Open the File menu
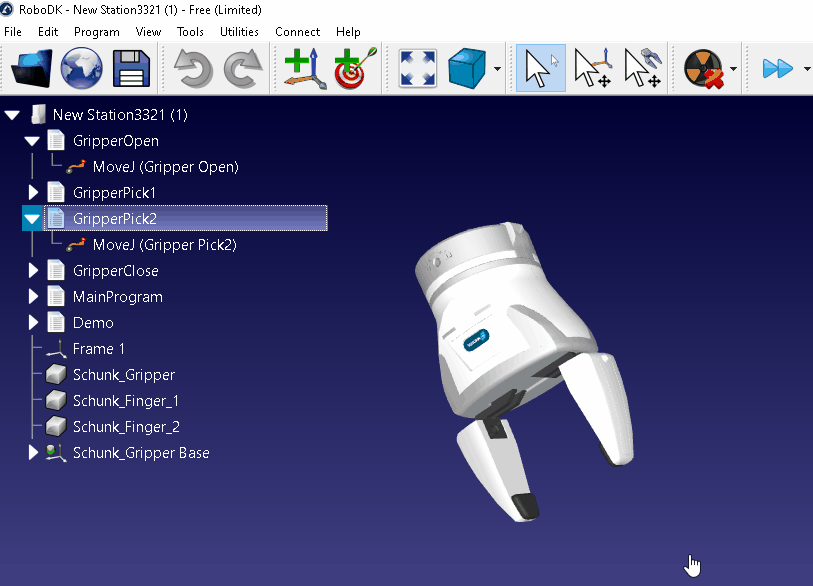This screenshot has width=813, height=586. coord(13,32)
